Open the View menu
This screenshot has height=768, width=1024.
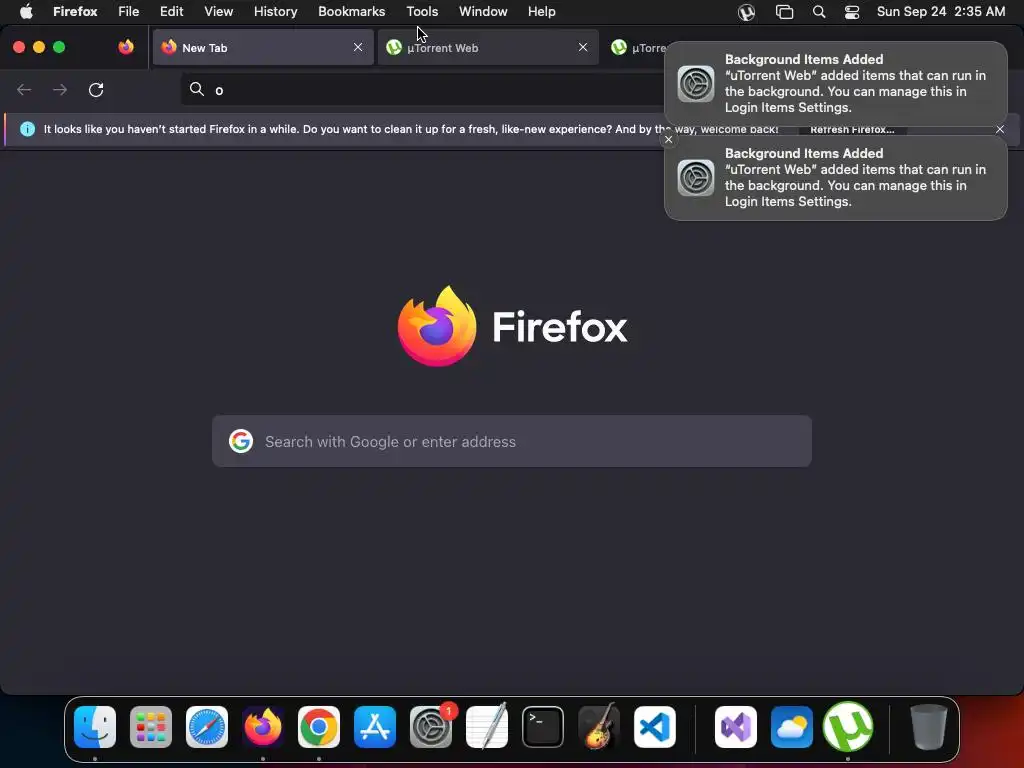[219, 12]
